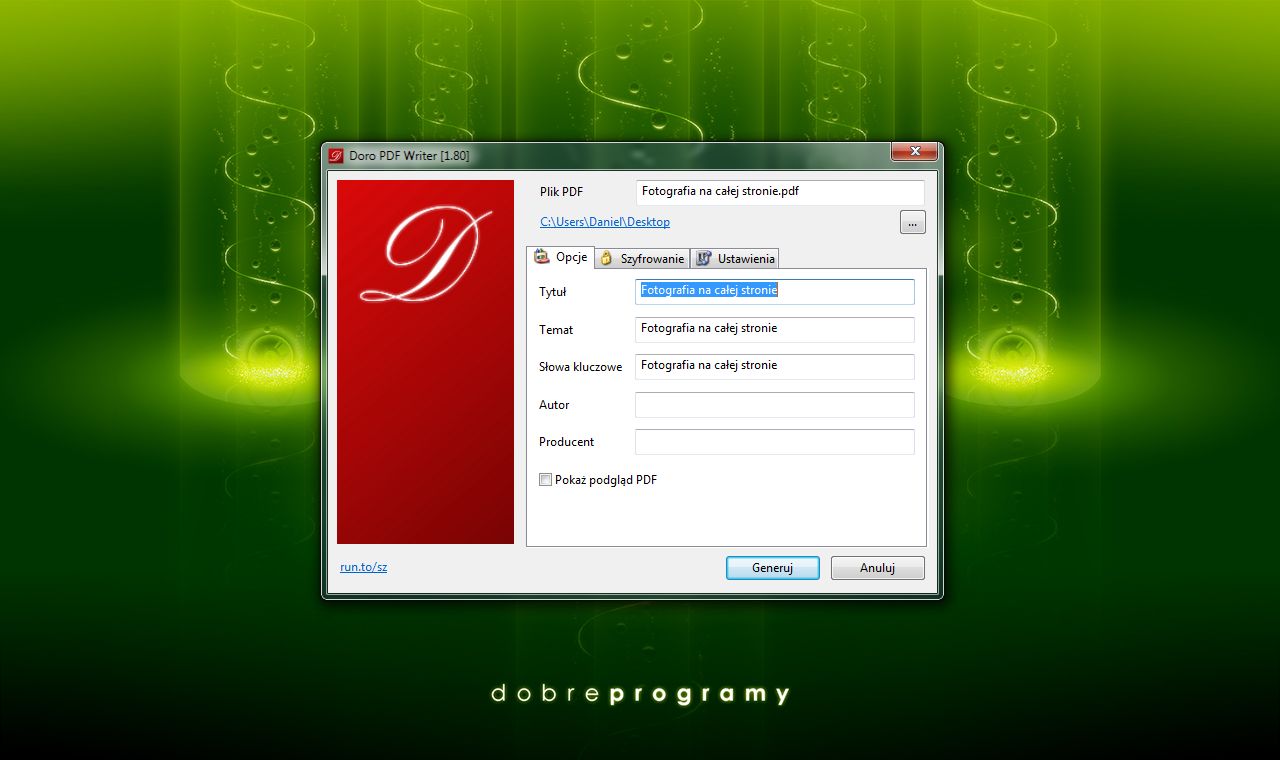The image size is (1280, 760).
Task: Click the empty Autor input field
Action: coord(775,405)
